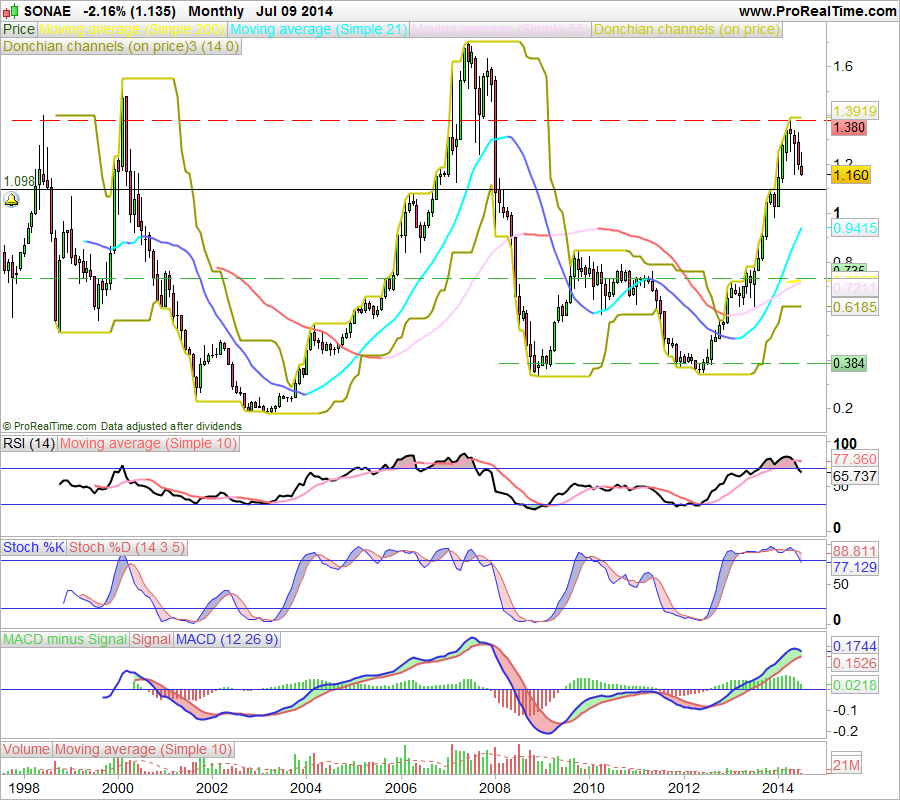Screen dimensions: 900x800
Task: Click the Monthly timeframe label
Action: click(x=216, y=11)
